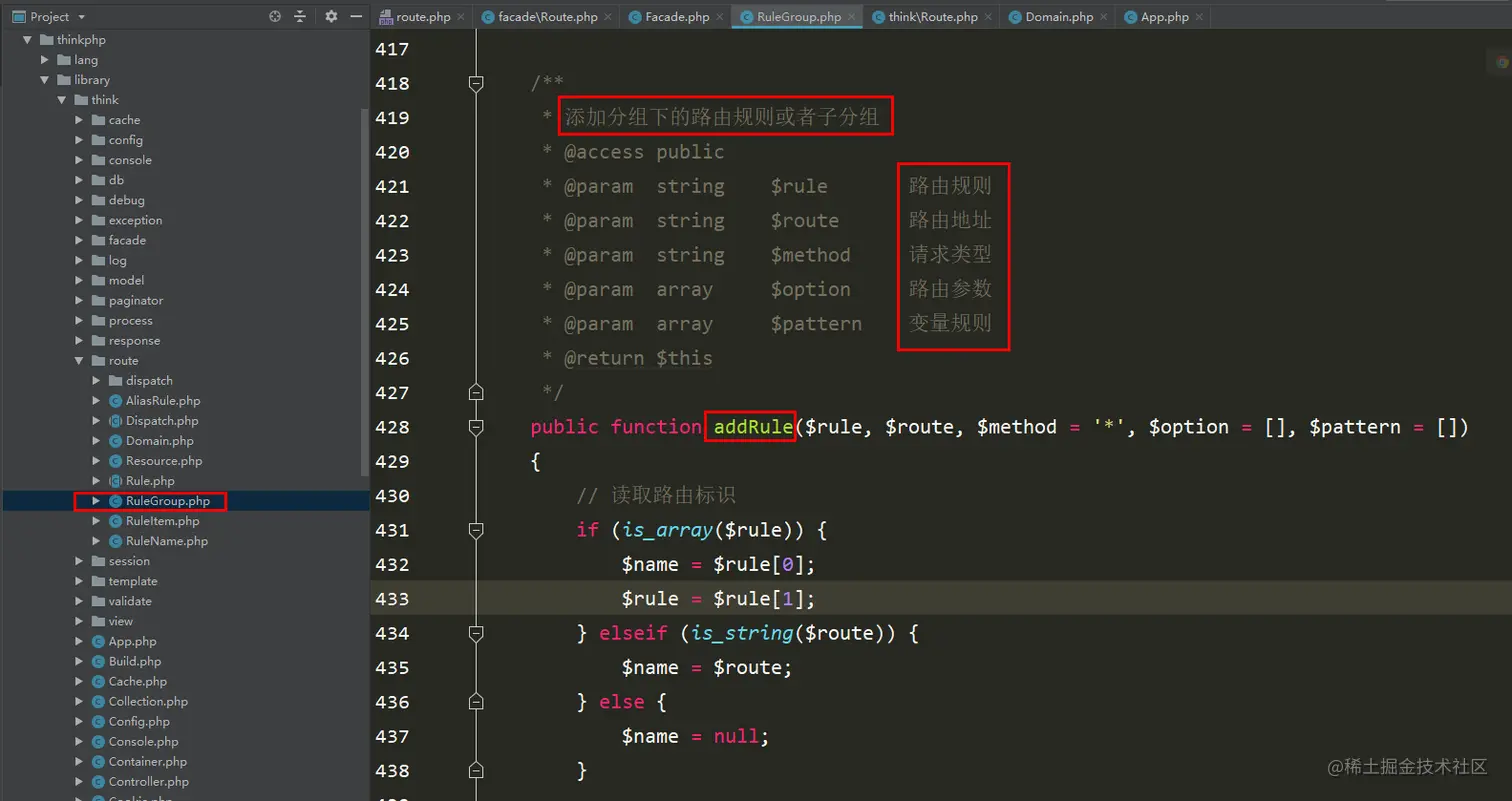Image resolution: width=1512 pixels, height=801 pixels.
Task: Click the project panel vertical scrollbar
Action: pos(364,290)
